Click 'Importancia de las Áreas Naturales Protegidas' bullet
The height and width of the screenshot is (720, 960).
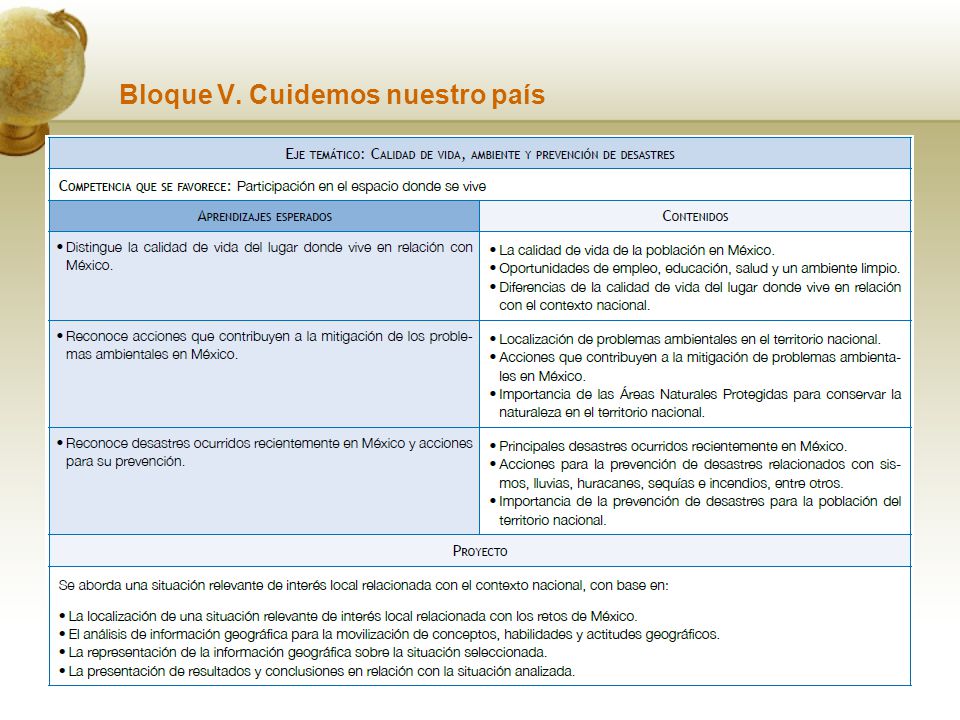tap(696, 403)
